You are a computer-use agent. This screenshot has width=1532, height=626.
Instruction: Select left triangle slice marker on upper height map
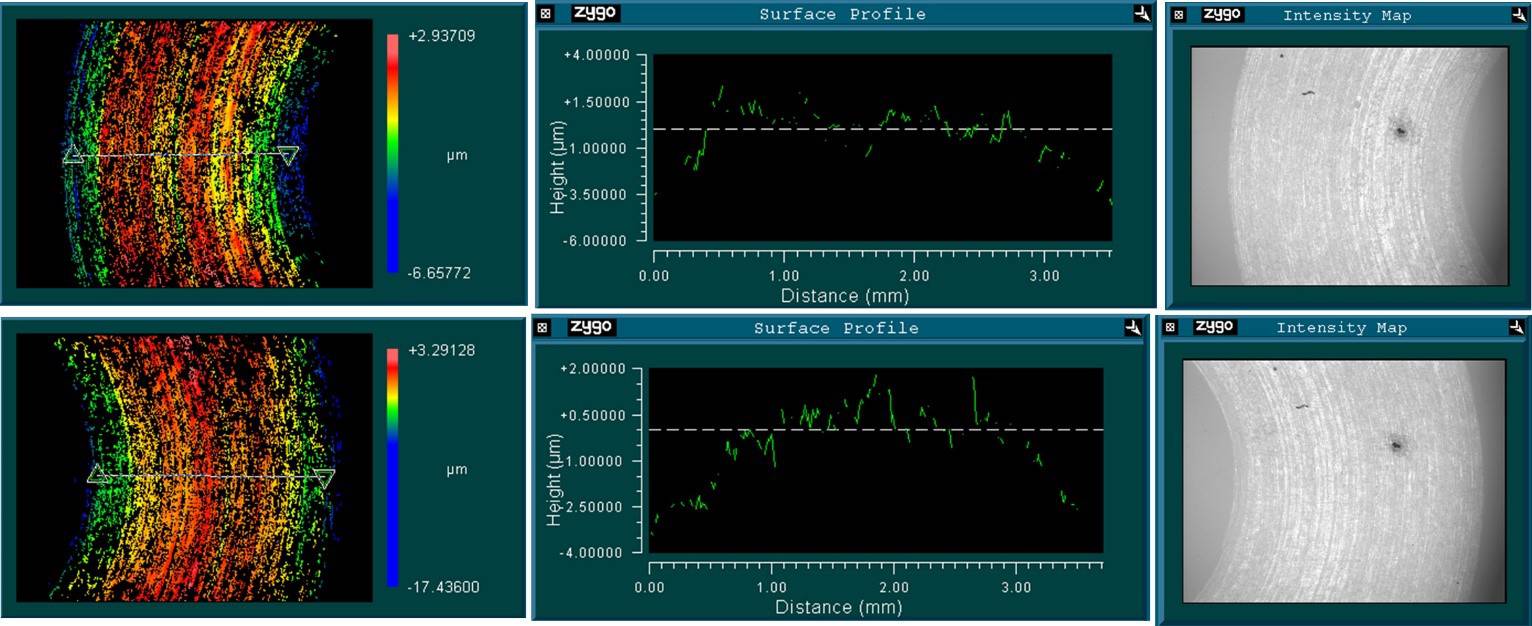click(72, 155)
